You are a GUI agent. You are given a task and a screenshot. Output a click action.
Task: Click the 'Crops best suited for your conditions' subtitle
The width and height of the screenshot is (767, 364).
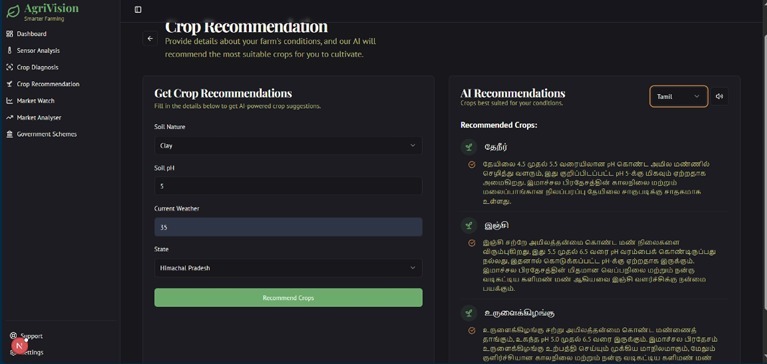(x=512, y=103)
